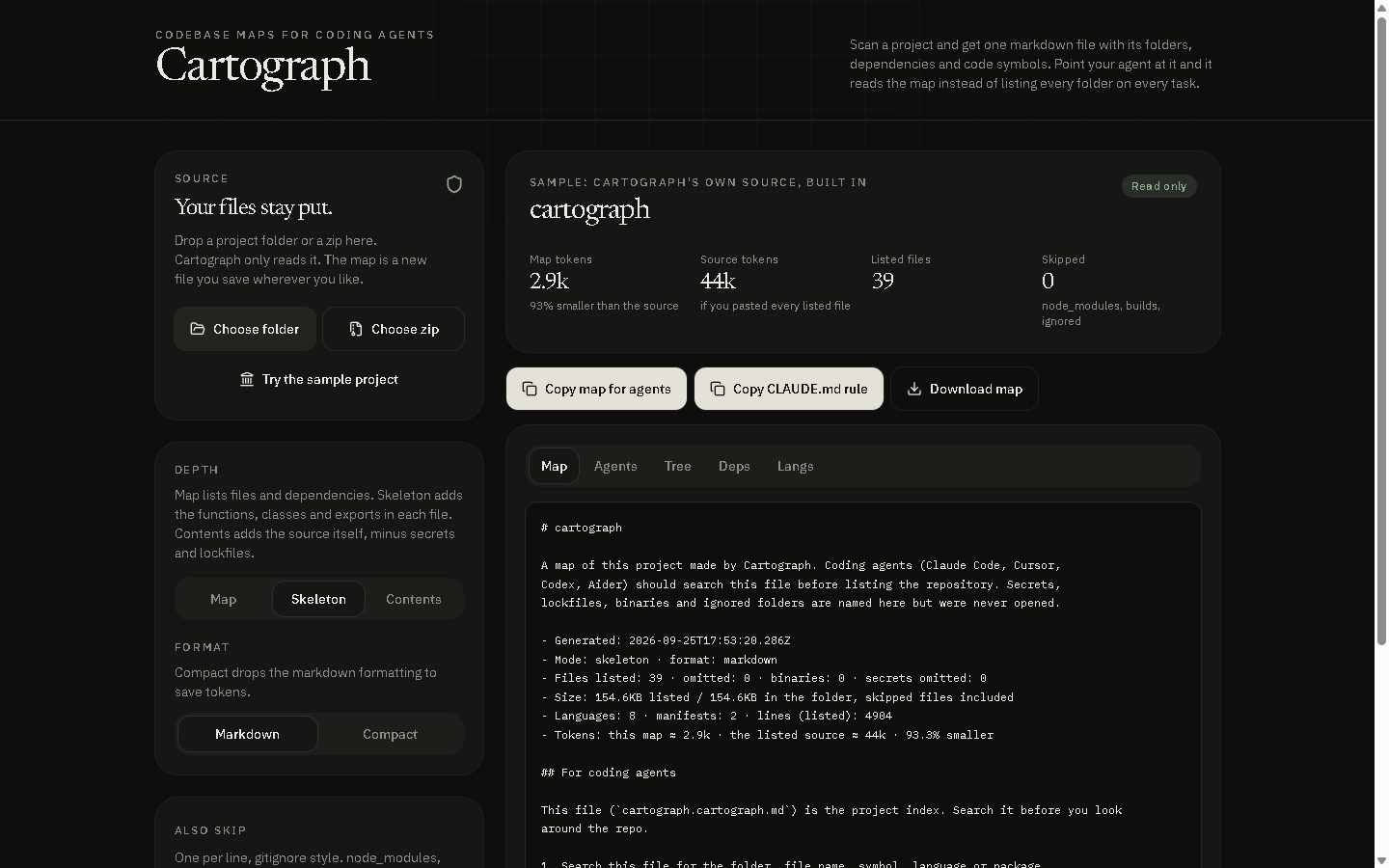This screenshot has width=1389, height=868.
Task: Click the 'Languages: 8' line
Action: (x=717, y=716)
